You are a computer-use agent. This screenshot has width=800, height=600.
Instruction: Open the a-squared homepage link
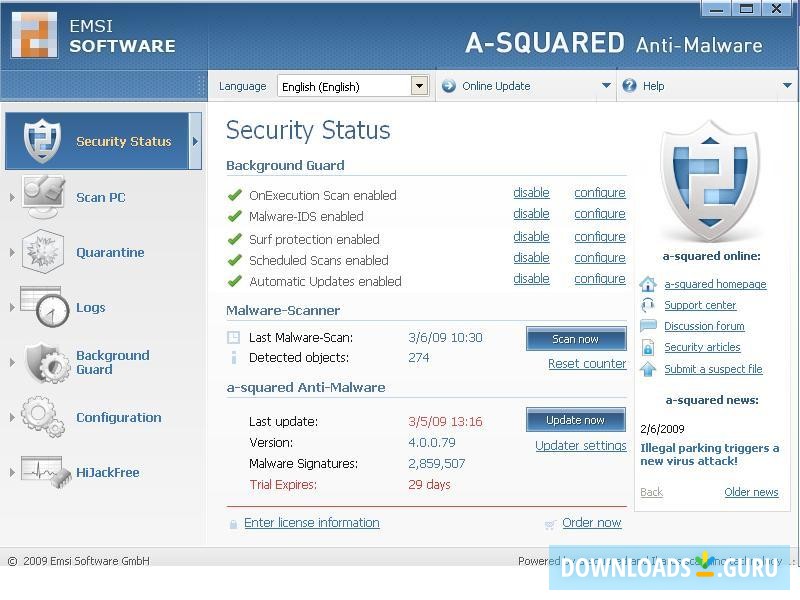pyautogui.click(x=715, y=284)
